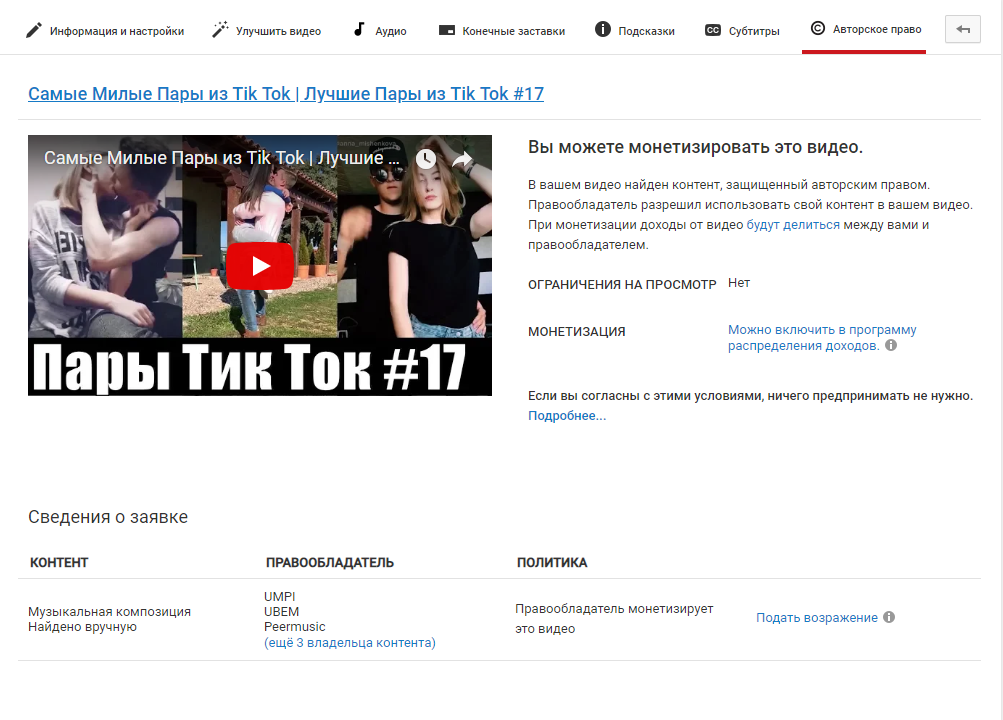Click the ОГРАНИЧЕНИЯ НА ПРОСМОТР label
The height and width of the screenshot is (720, 1003).
pyautogui.click(x=622, y=285)
